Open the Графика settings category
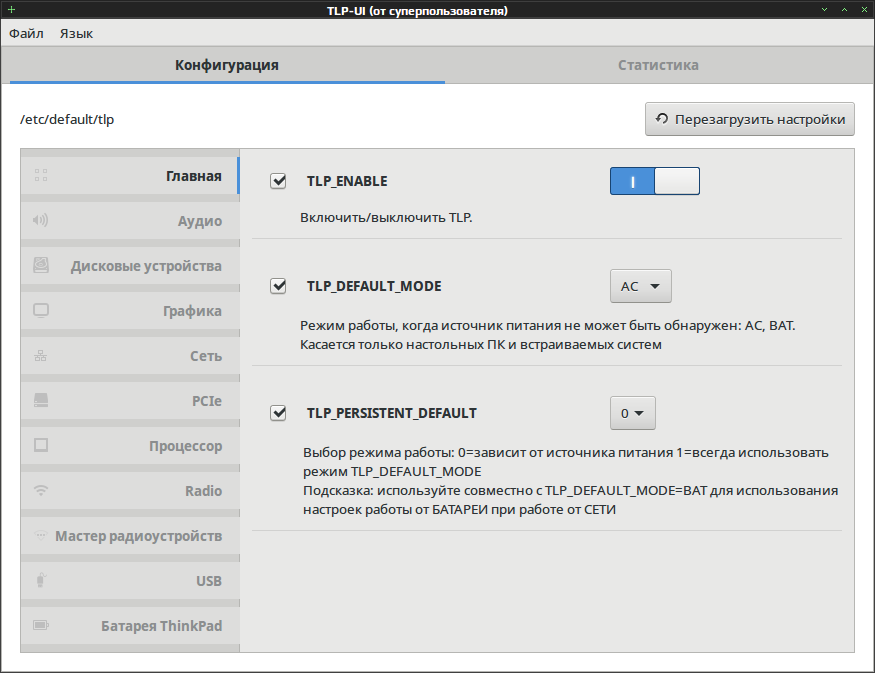Screen dimensions: 875x673 tap(130, 311)
